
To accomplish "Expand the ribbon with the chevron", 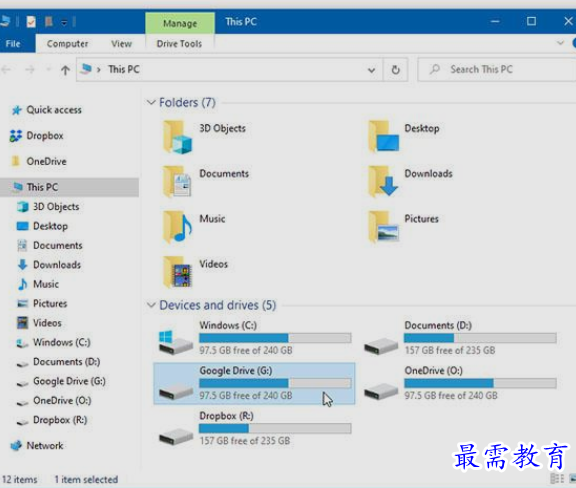I will [x=560, y=43].
